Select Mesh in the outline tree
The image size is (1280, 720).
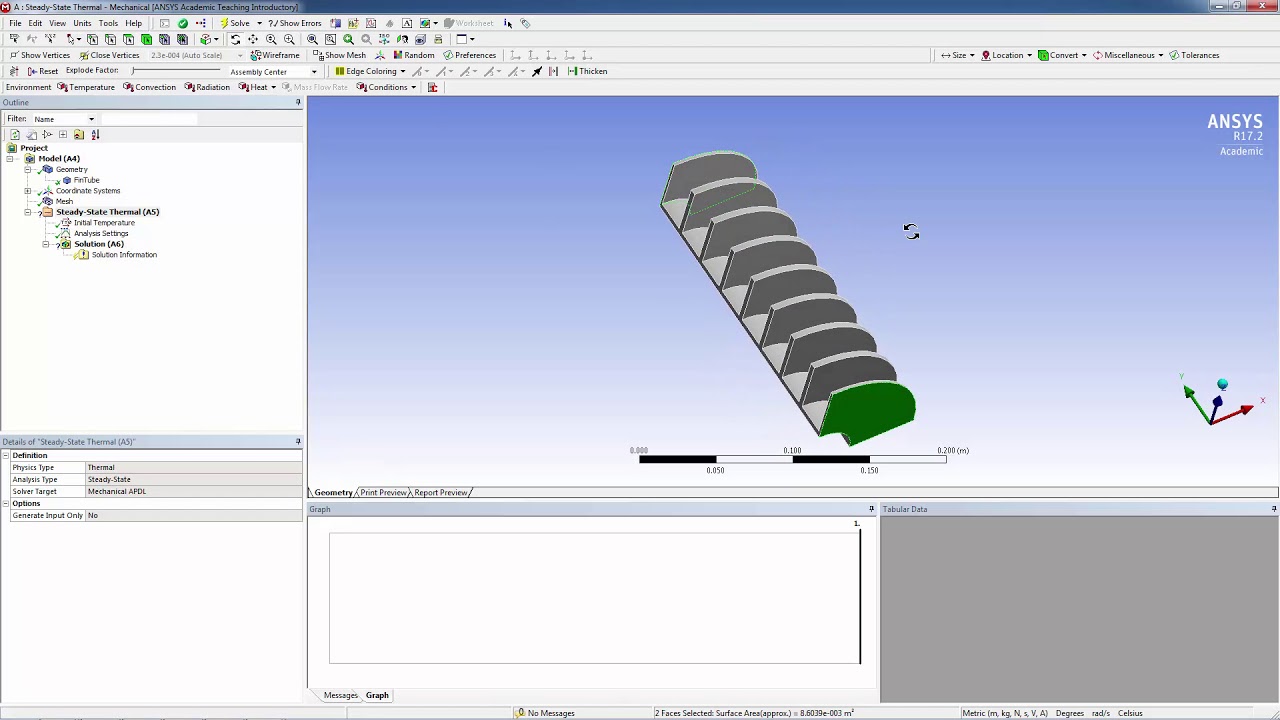tap(64, 201)
